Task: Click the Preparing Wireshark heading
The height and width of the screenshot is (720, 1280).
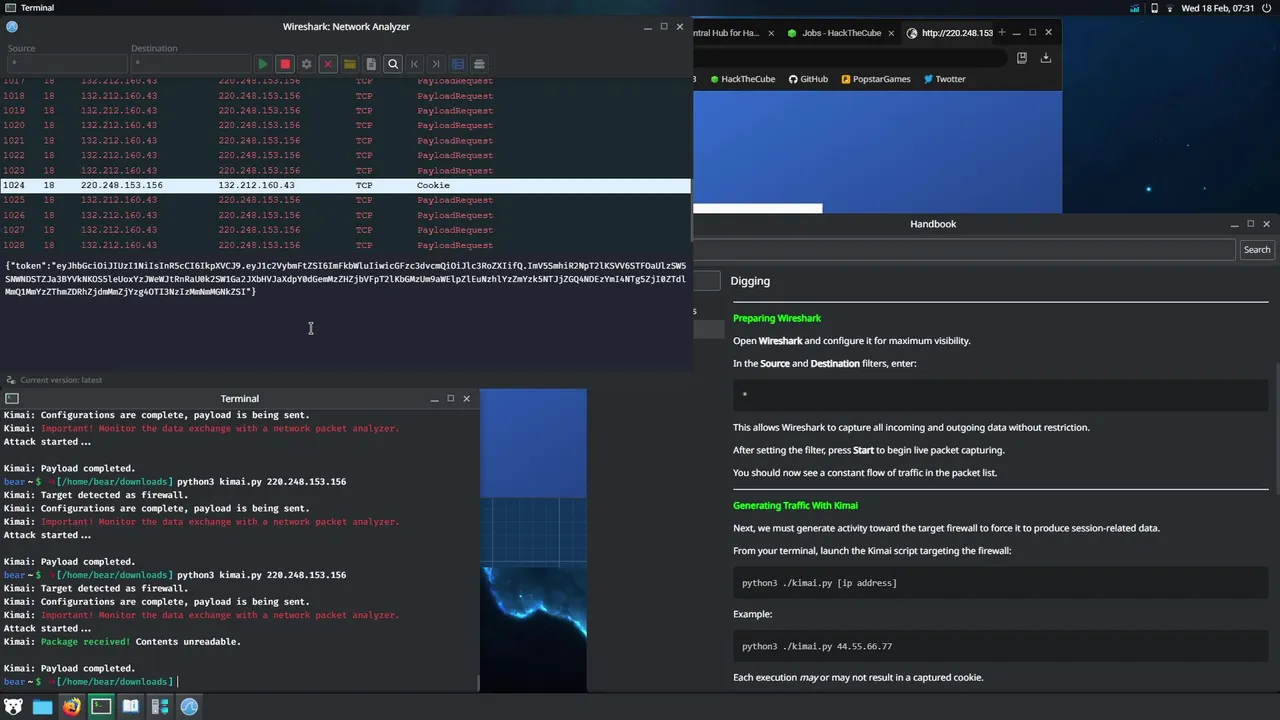Action: coord(777,318)
